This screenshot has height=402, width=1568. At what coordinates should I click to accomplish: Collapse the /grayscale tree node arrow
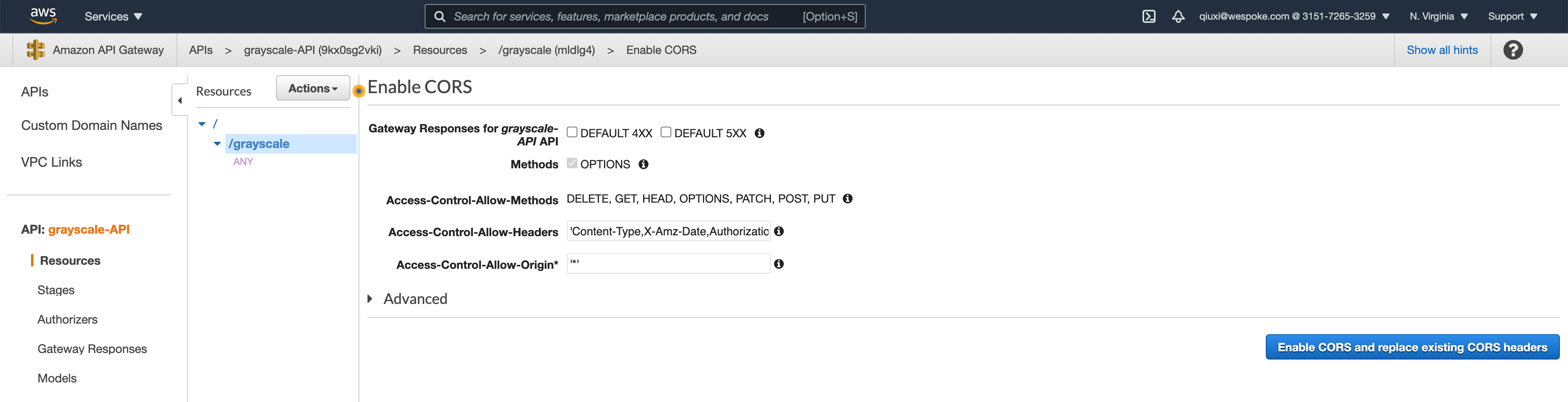pos(217,144)
